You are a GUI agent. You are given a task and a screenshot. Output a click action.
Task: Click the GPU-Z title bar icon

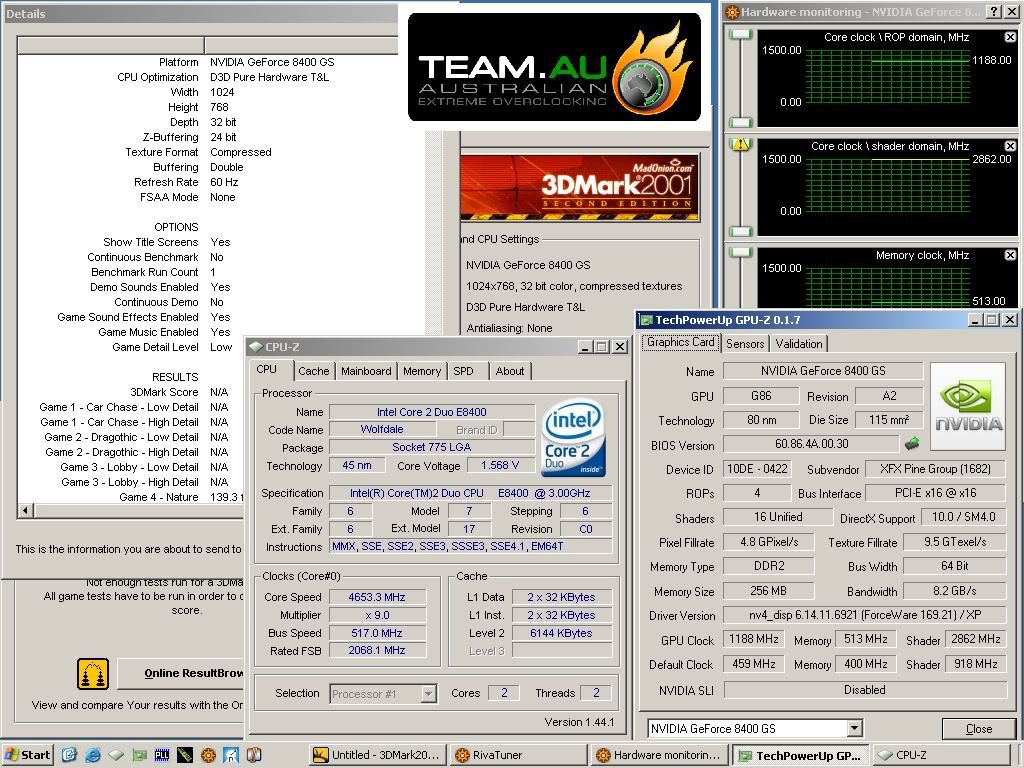[x=646, y=320]
